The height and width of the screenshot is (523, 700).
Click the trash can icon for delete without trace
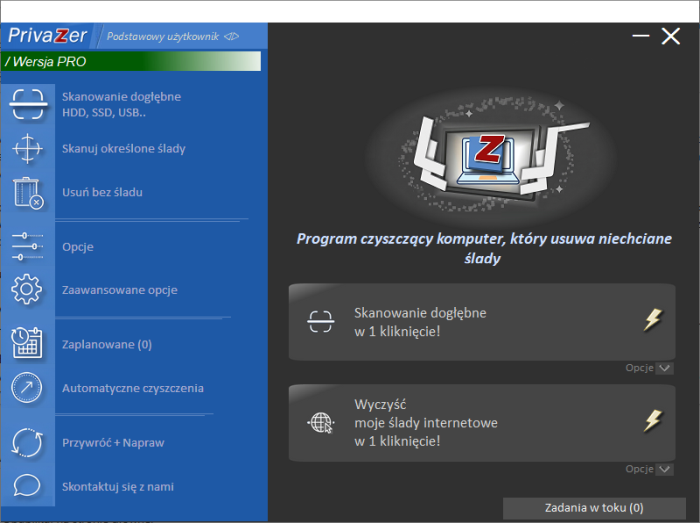pyautogui.click(x=28, y=193)
